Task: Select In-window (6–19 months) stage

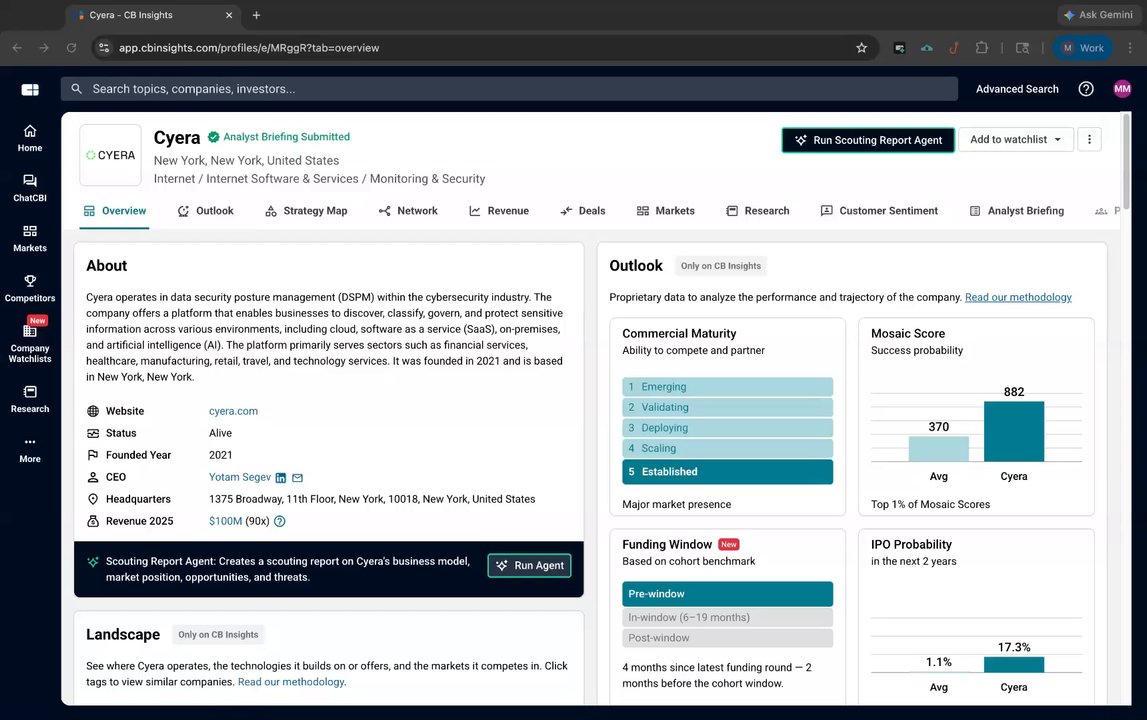Action: coord(727,618)
